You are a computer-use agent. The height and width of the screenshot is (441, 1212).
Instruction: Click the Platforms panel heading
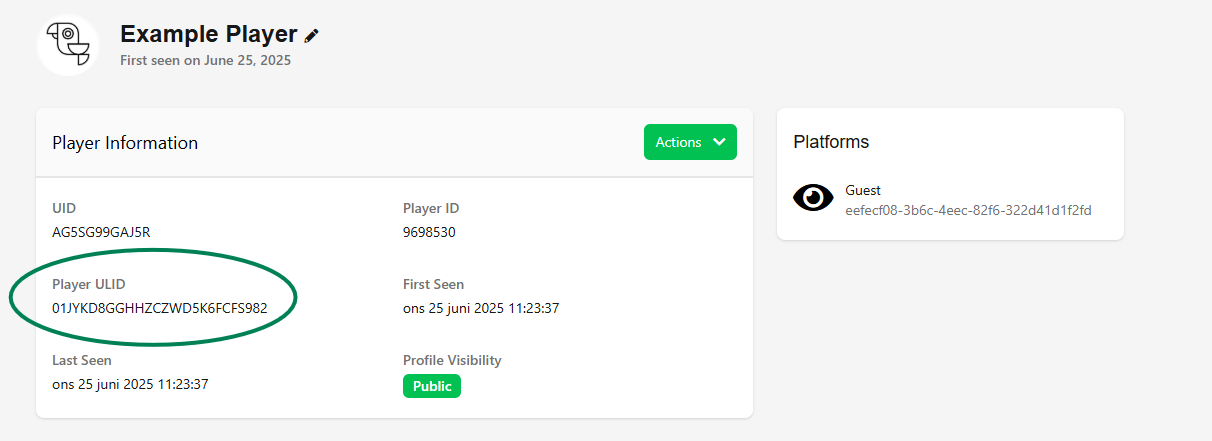831,142
